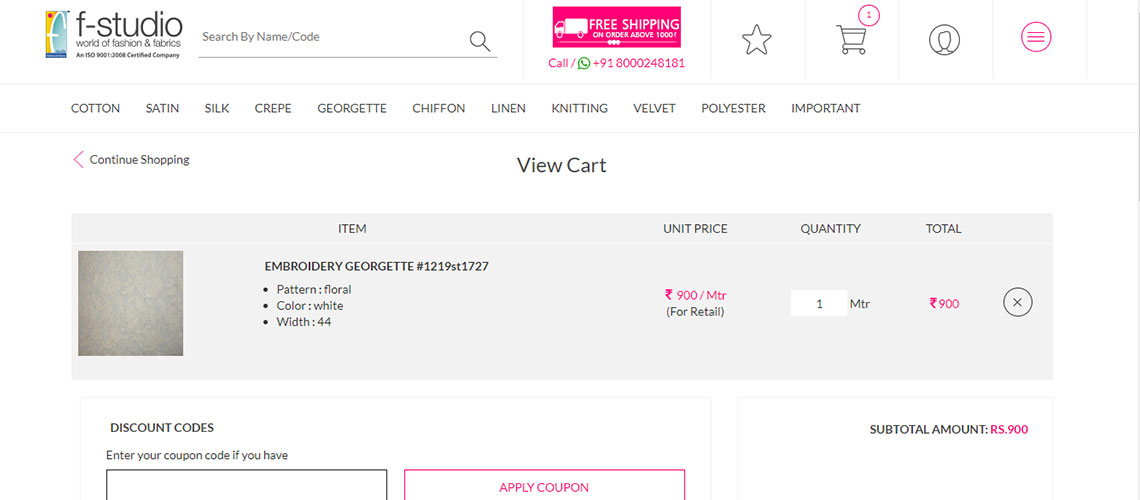This screenshot has height=500, width=1140.
Task: Click the quantity field showing 1
Action: (x=819, y=304)
